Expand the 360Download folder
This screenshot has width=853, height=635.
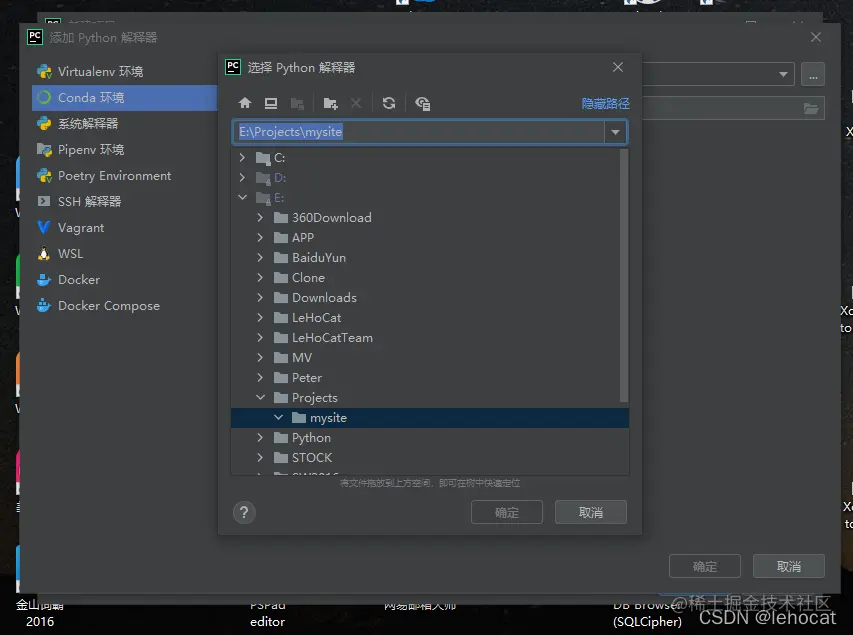pos(260,218)
